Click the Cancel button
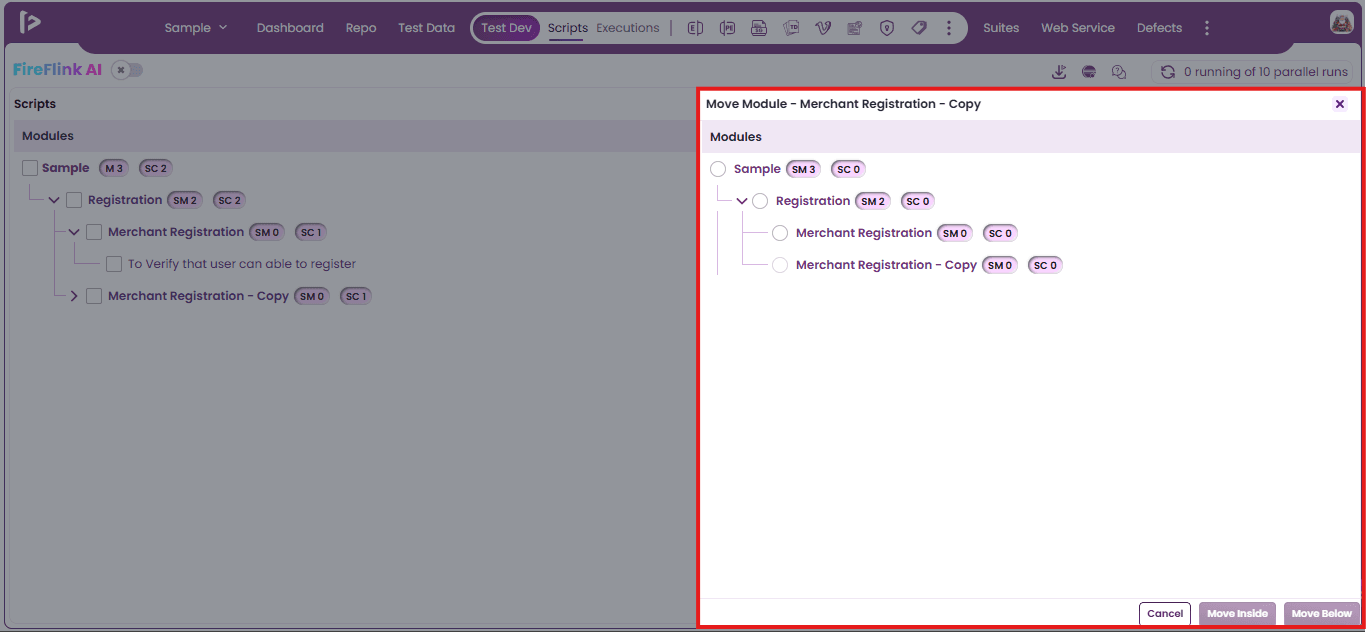The width and height of the screenshot is (1366, 632). (x=1165, y=614)
